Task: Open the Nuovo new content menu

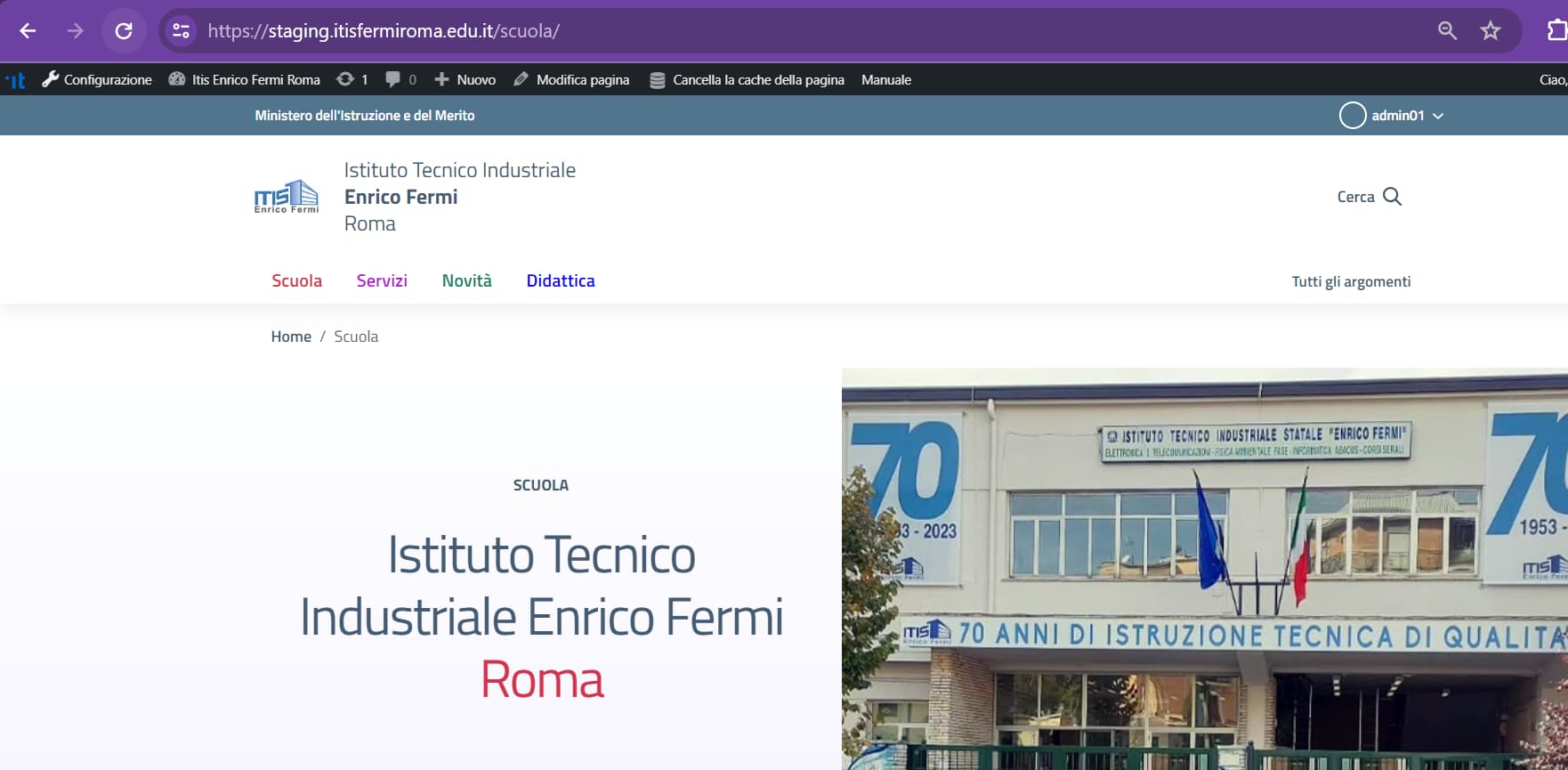Action: click(465, 80)
